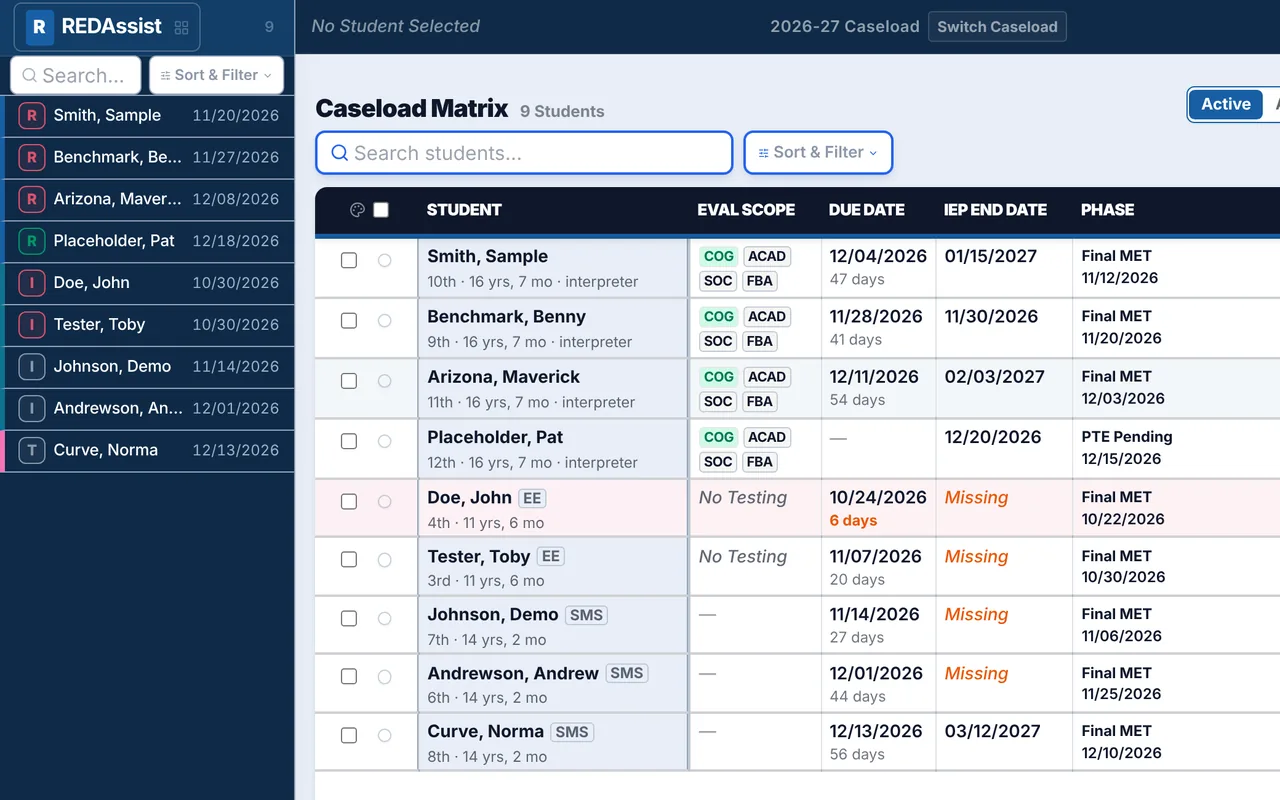Click the COG tag in Smith, Sample row

coord(718,257)
